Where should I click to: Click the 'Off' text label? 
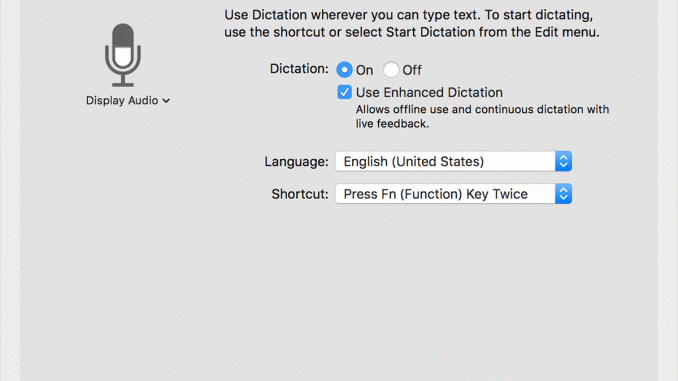(x=412, y=70)
